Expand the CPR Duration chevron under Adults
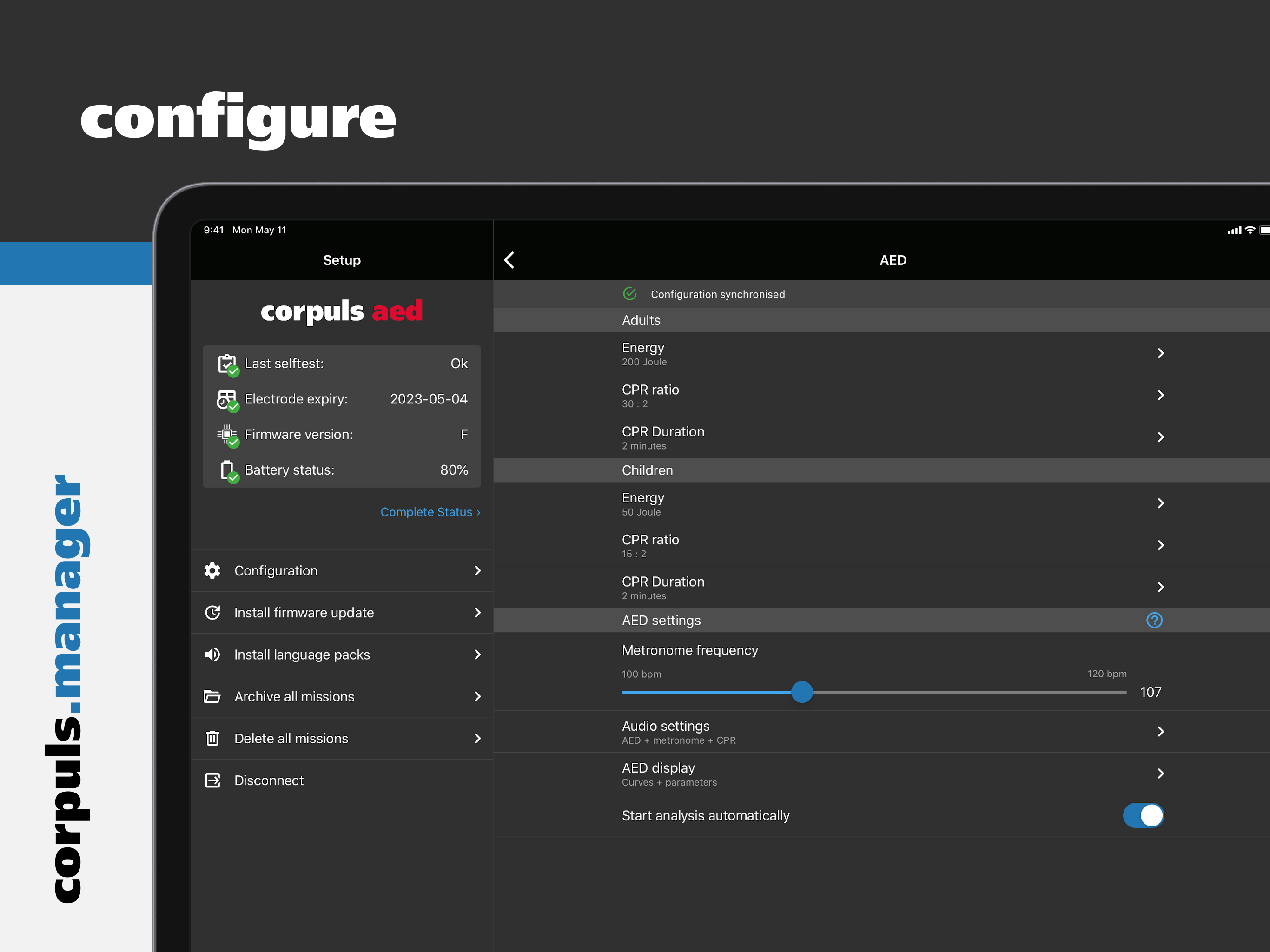 pos(1161,437)
